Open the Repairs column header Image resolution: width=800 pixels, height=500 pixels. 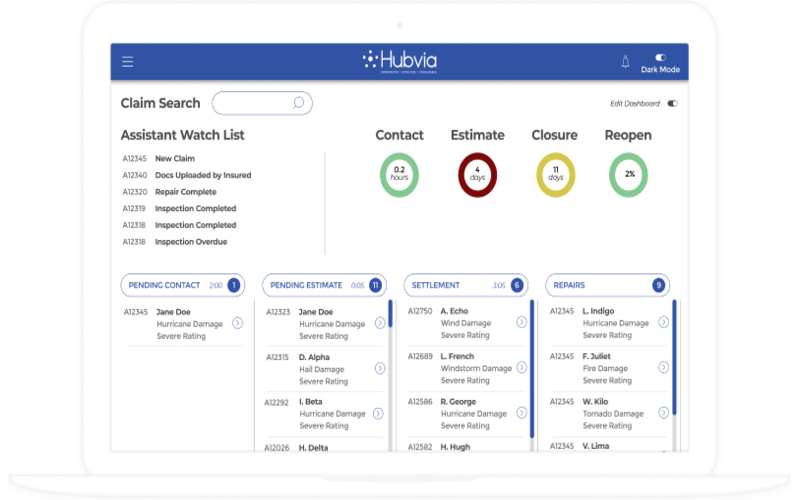(x=606, y=285)
